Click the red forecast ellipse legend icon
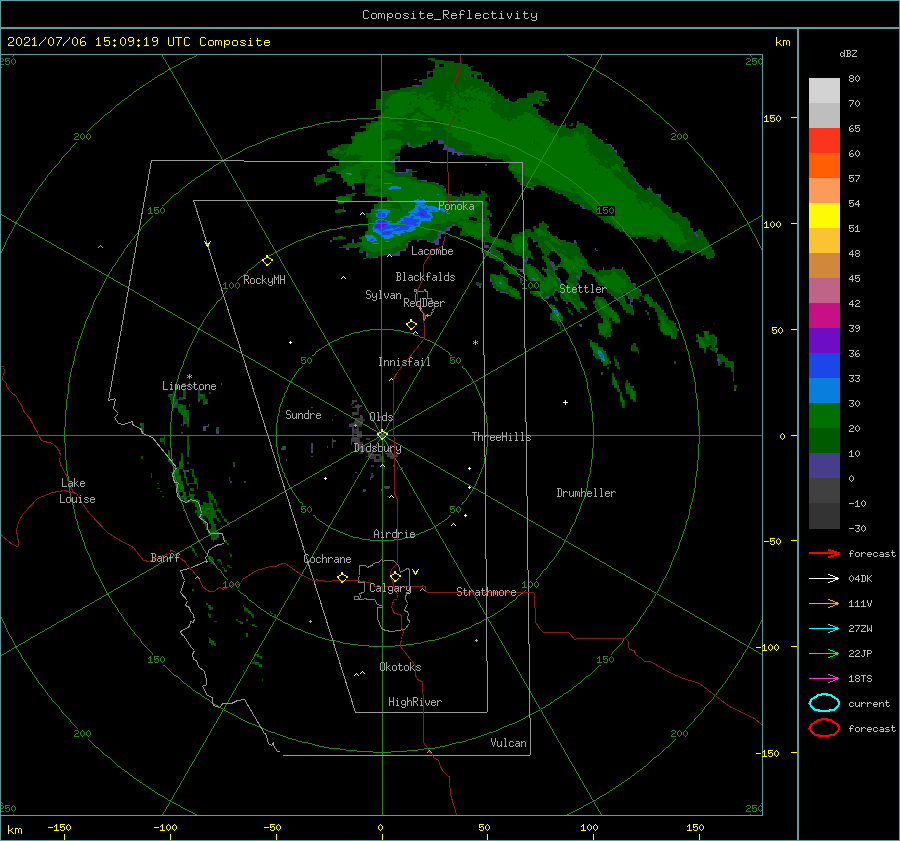This screenshot has height=841, width=900. click(x=824, y=728)
